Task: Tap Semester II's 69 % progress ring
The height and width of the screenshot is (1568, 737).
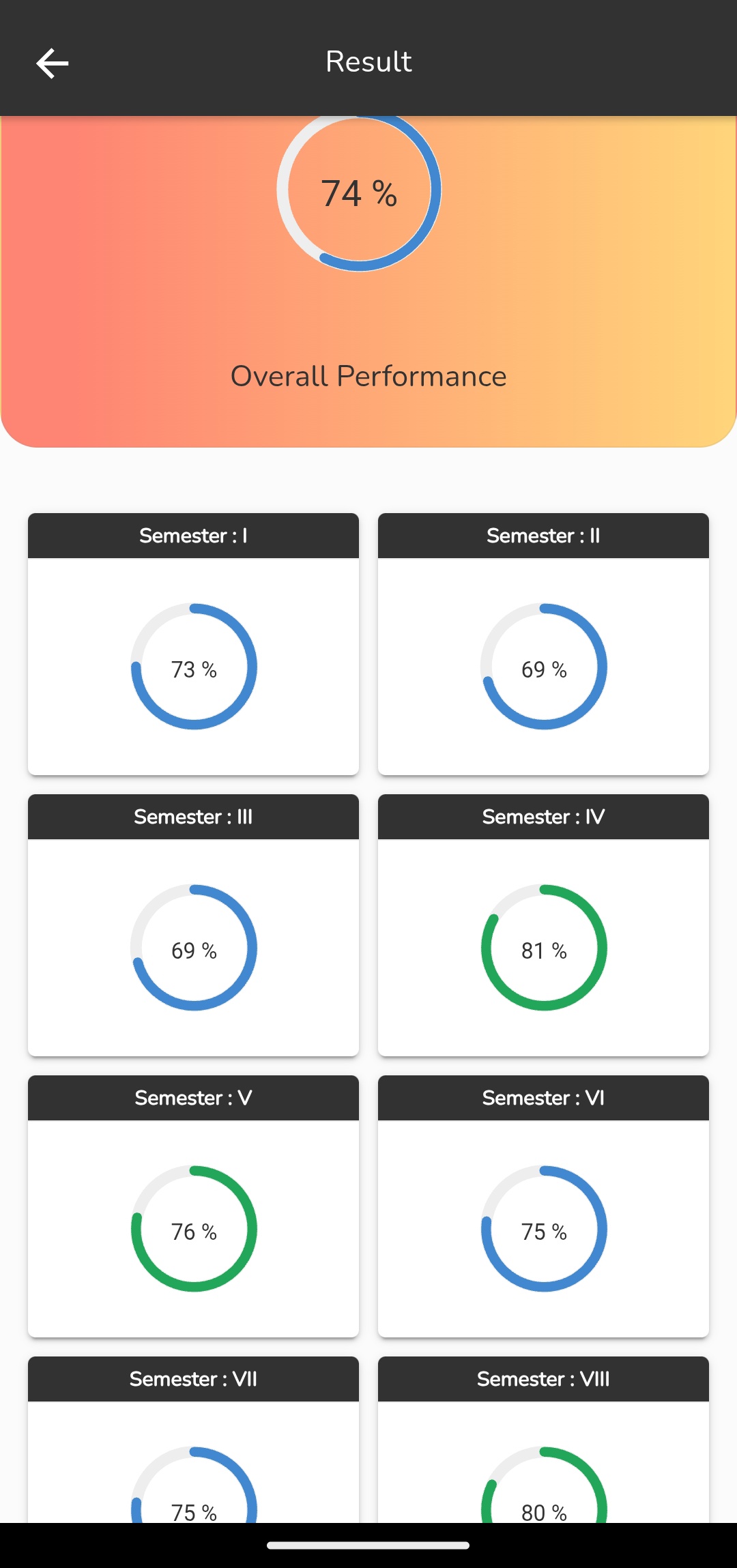Action: 544,667
